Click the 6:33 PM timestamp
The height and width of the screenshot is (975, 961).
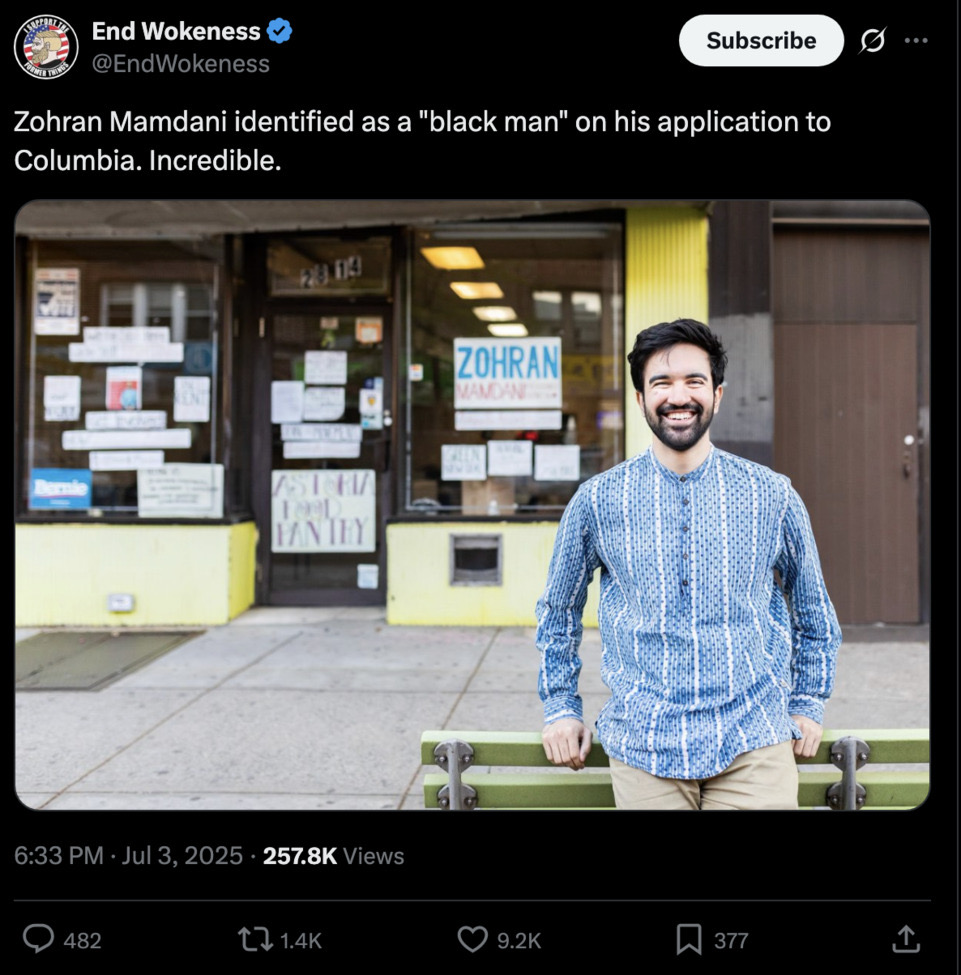(58, 856)
